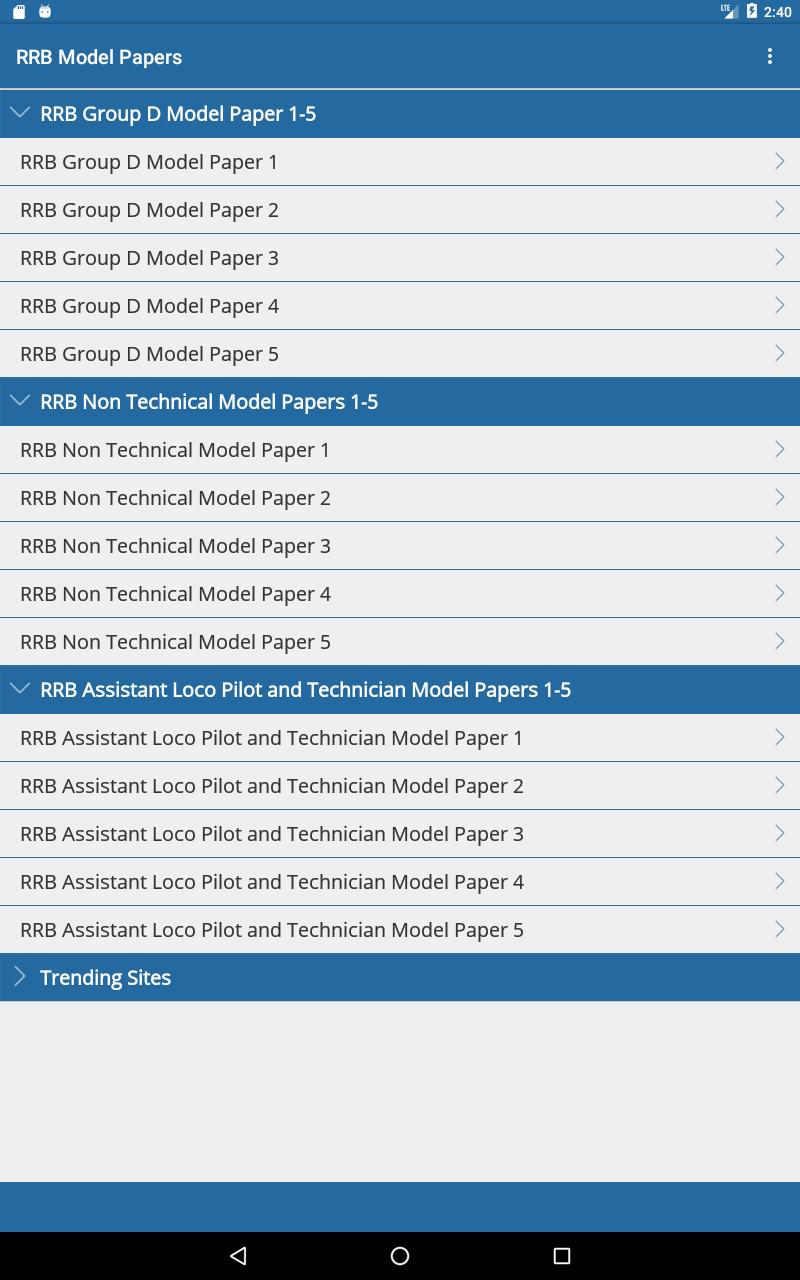Expand the Trending Sites section
The image size is (800, 1280).
(x=400, y=978)
